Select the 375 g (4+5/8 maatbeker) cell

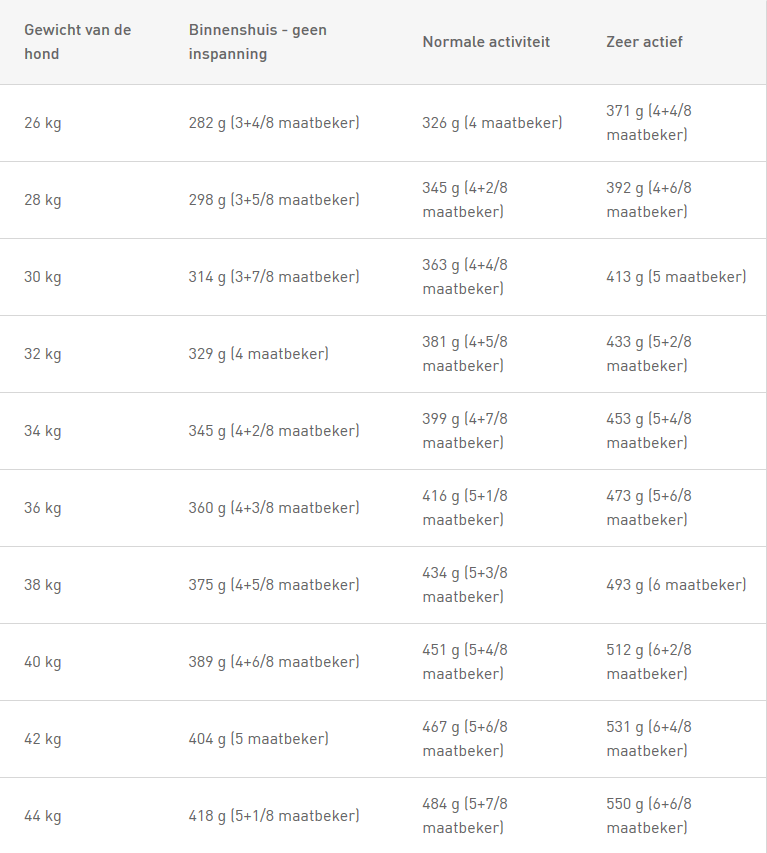click(274, 585)
